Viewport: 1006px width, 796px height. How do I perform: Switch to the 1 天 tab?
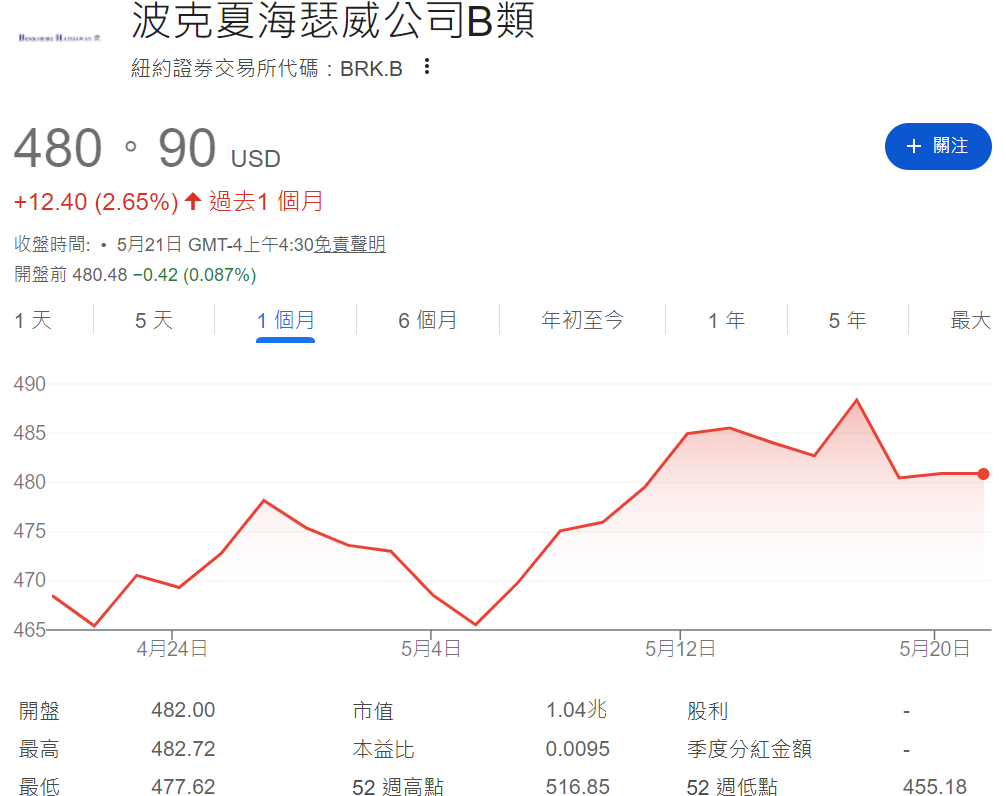point(33,320)
